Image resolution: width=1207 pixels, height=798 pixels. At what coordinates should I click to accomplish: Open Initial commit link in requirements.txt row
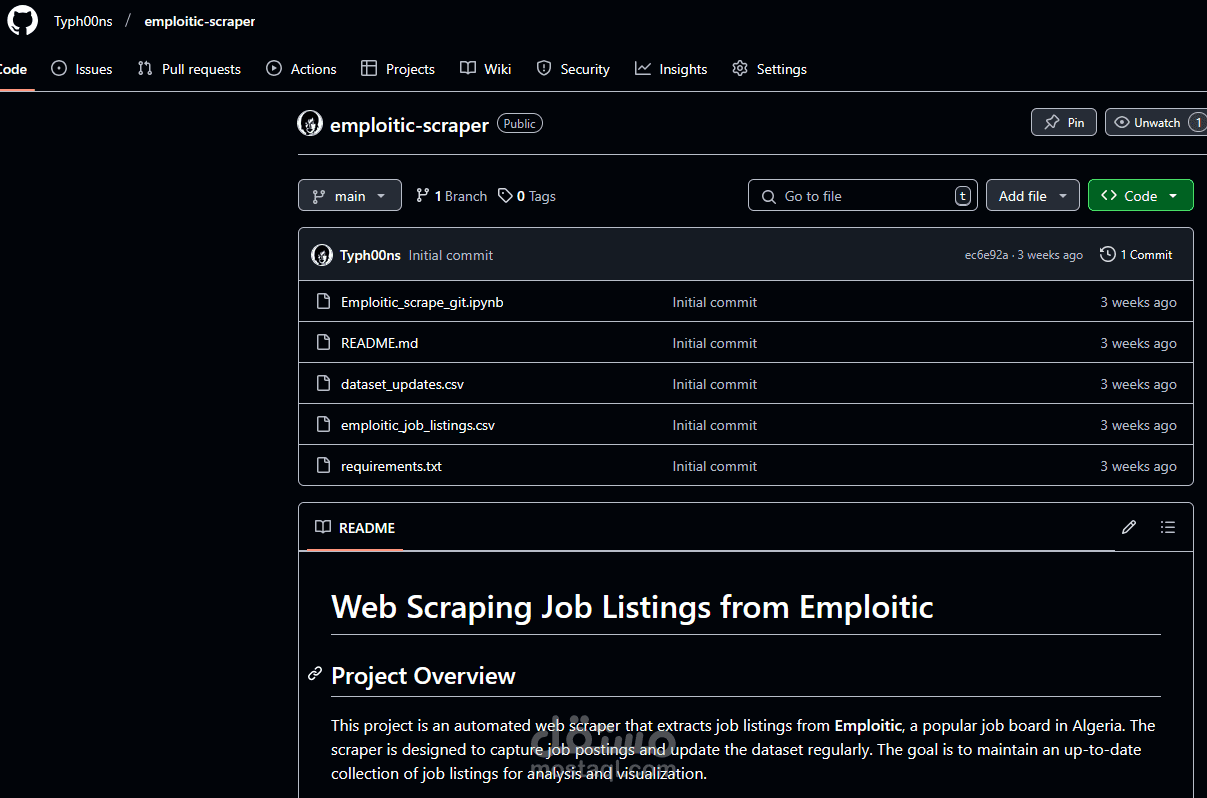pos(715,466)
